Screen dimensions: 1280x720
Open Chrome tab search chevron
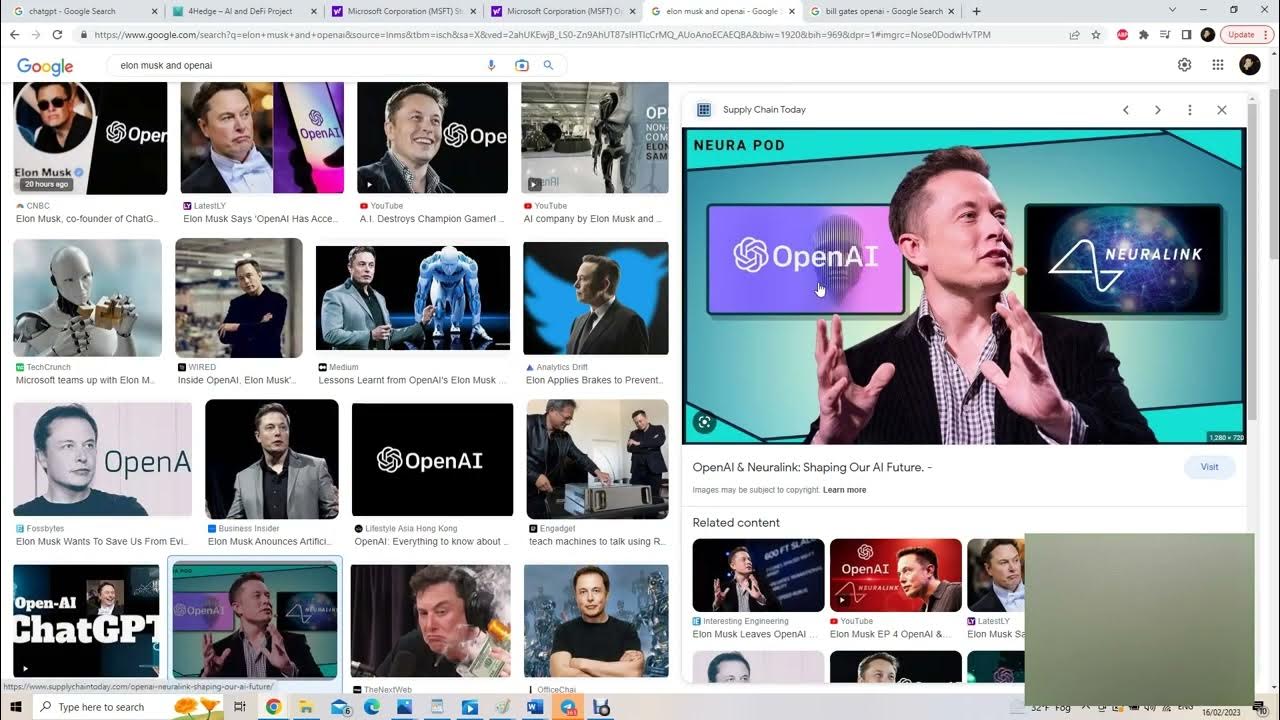coord(1173,10)
